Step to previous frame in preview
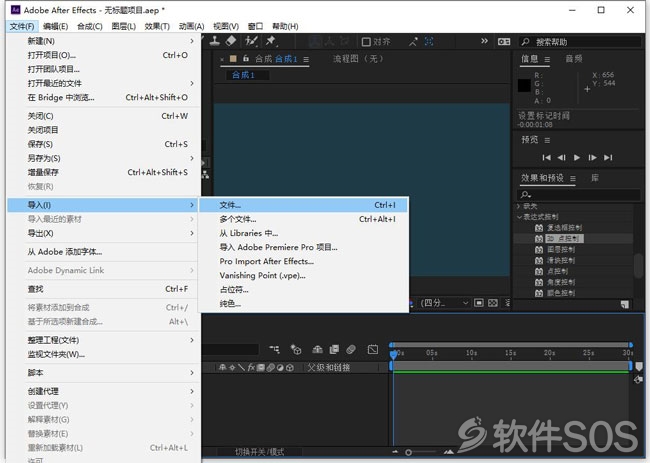The width and height of the screenshot is (650, 463). pyautogui.click(x=561, y=158)
